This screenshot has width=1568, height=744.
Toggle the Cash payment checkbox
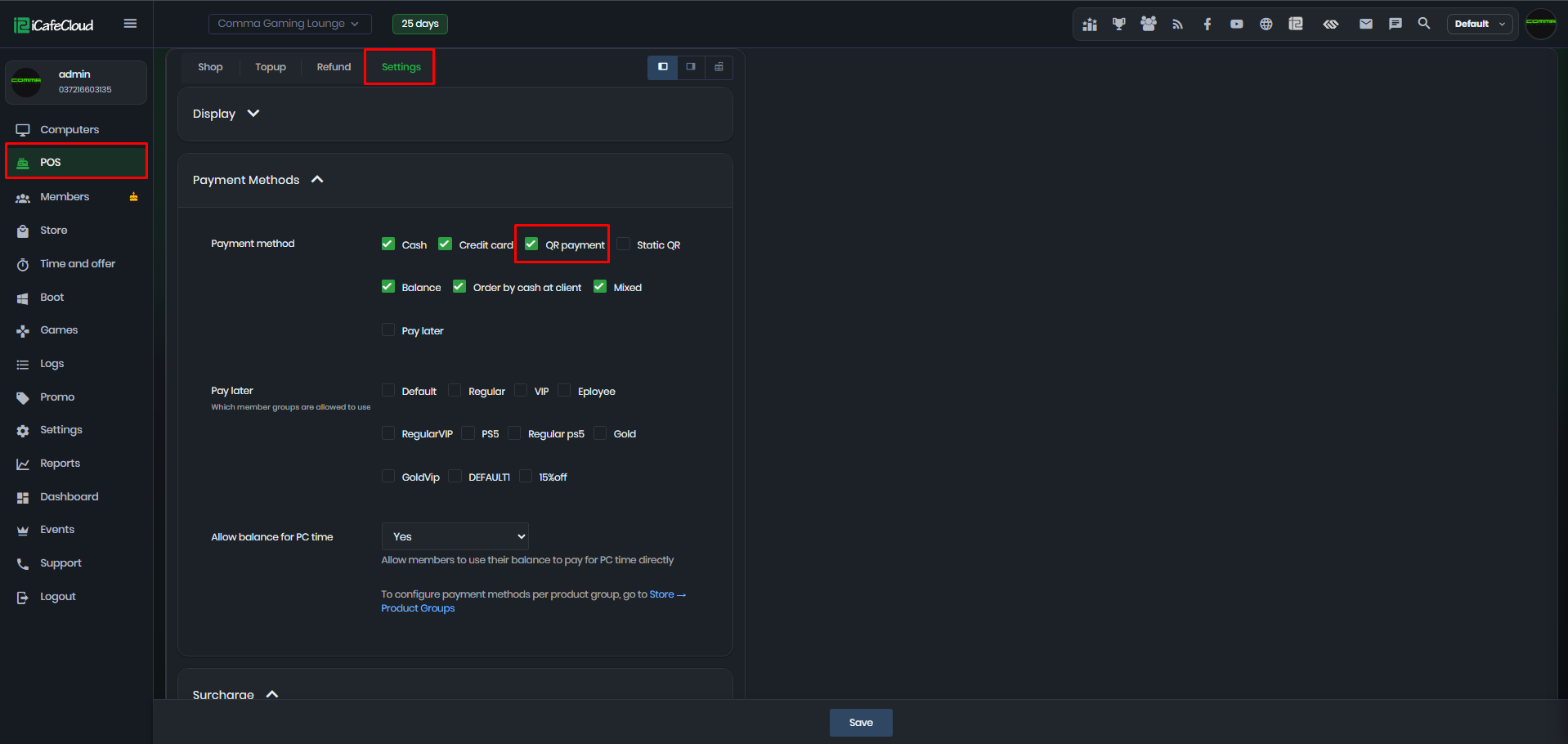pos(388,244)
